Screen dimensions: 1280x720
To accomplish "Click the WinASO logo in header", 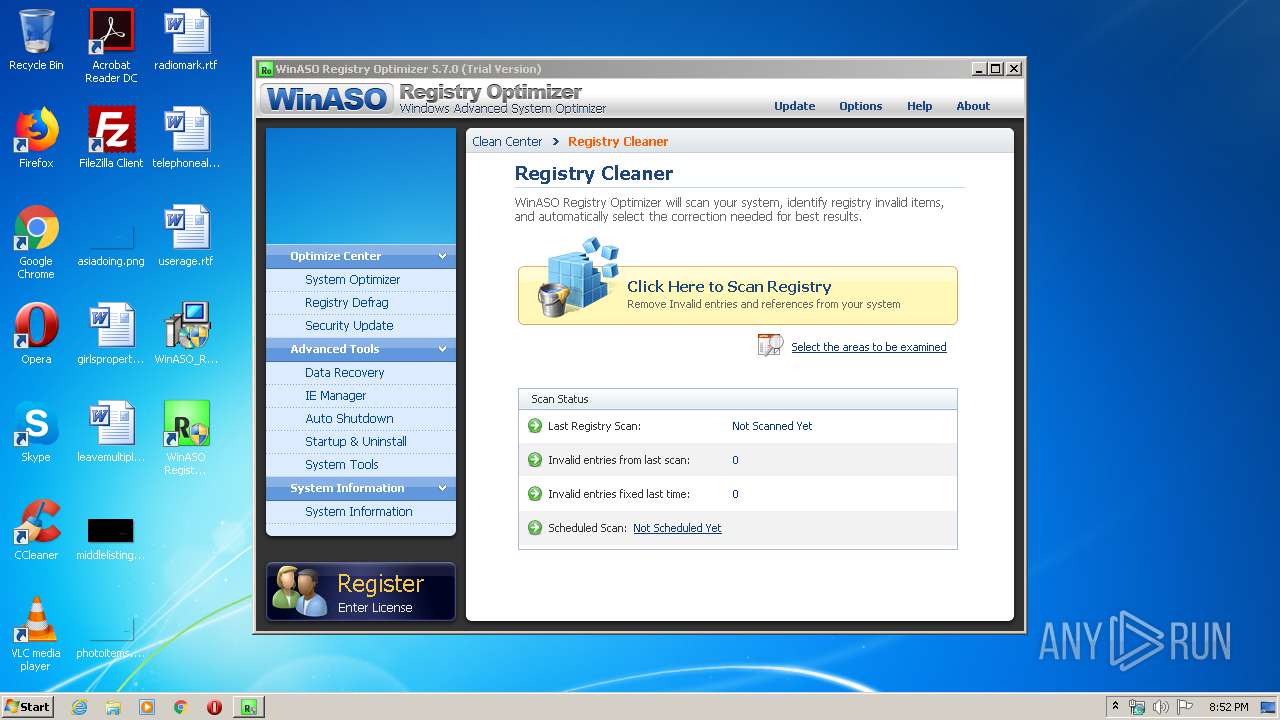I will pos(327,99).
